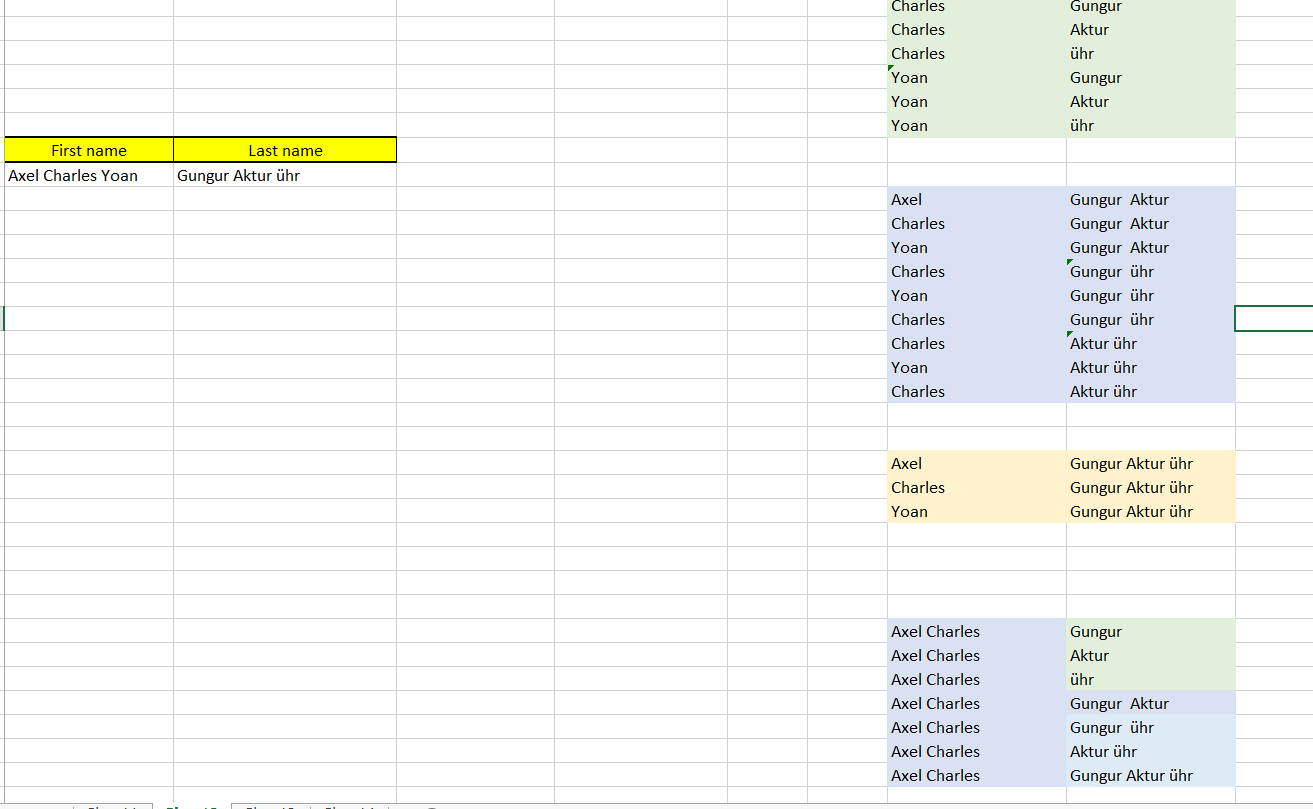Select Yoan in the blue Aktur ühr row

[x=977, y=367]
